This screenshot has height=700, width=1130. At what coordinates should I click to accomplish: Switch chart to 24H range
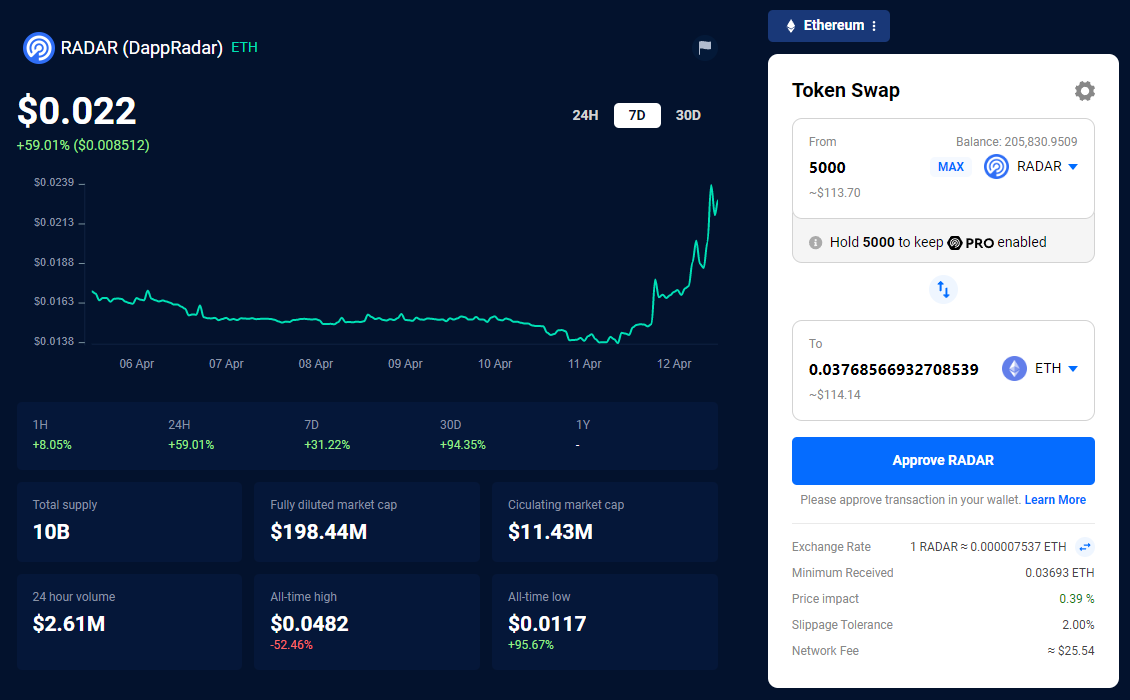point(585,115)
